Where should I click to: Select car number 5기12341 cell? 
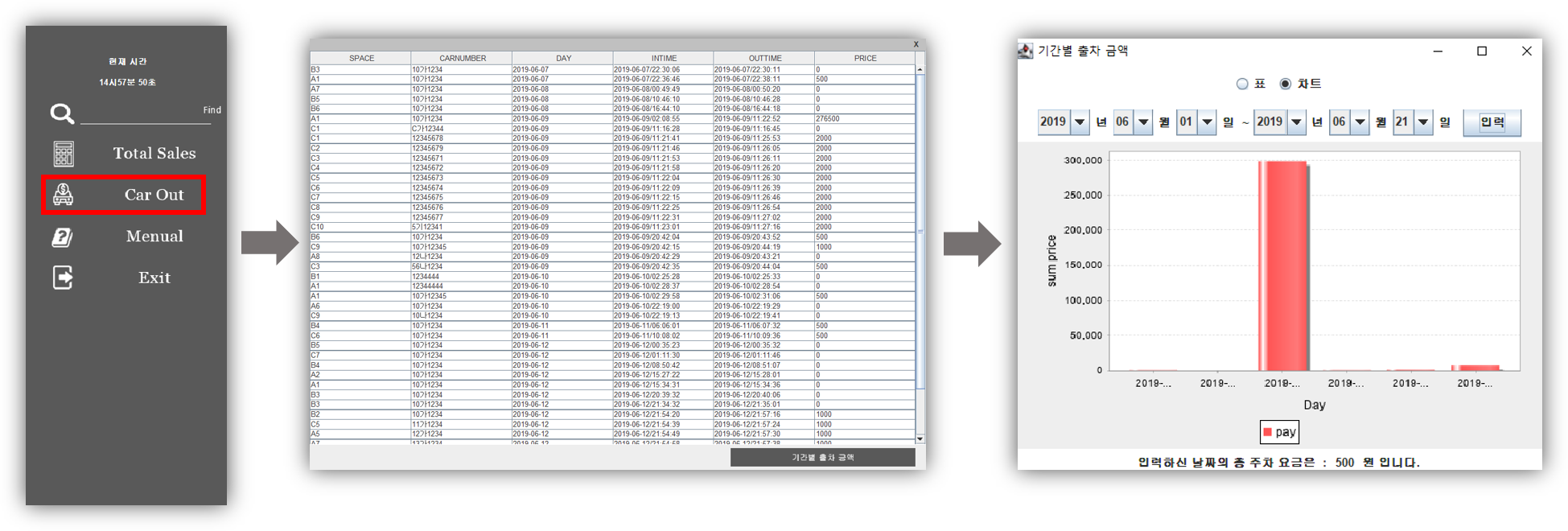461,227
